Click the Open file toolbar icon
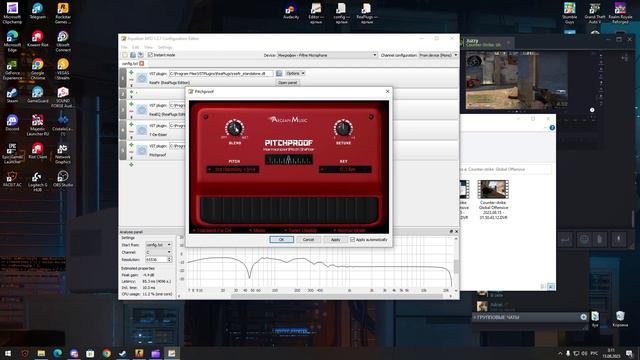Screen dimensions: 640x360 click(133, 55)
